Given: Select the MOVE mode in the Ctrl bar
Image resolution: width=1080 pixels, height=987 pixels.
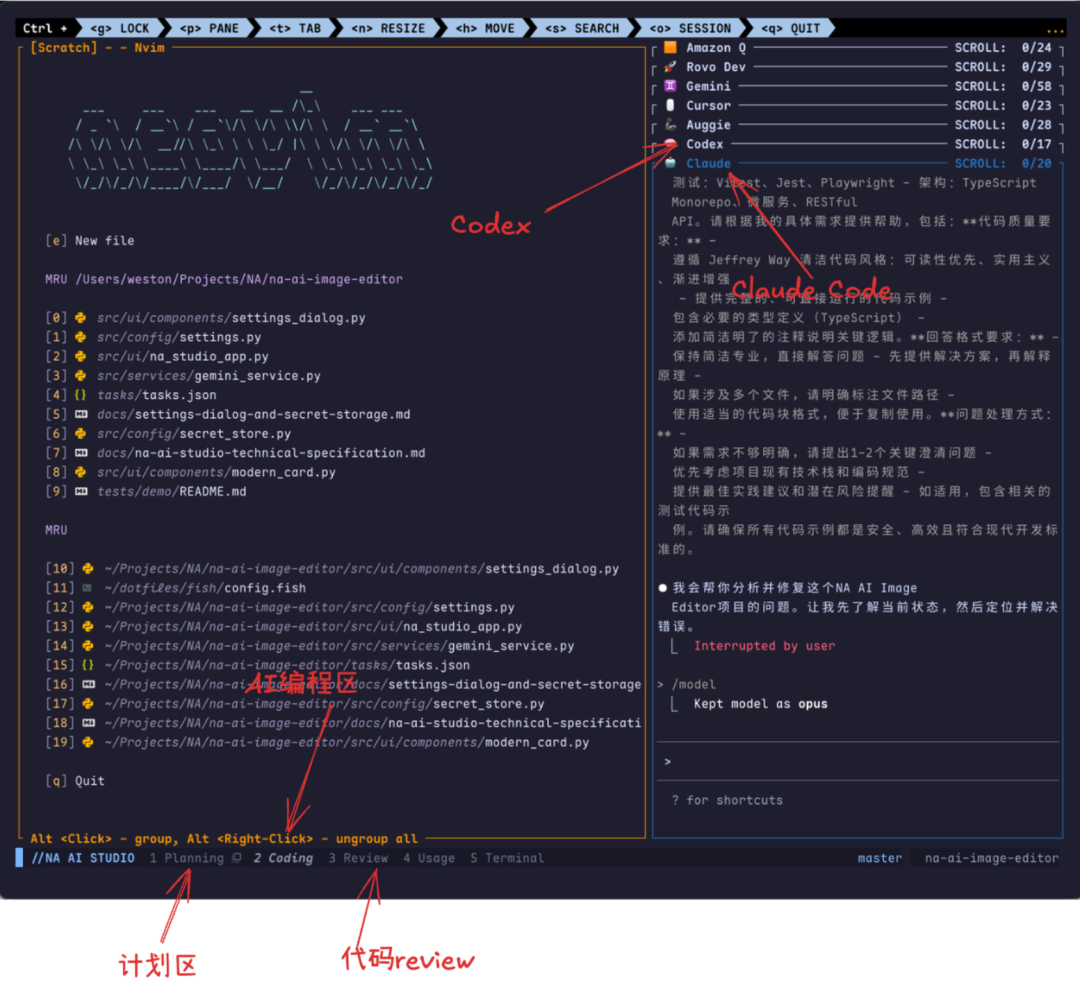Looking at the screenshot, I should click(x=485, y=28).
